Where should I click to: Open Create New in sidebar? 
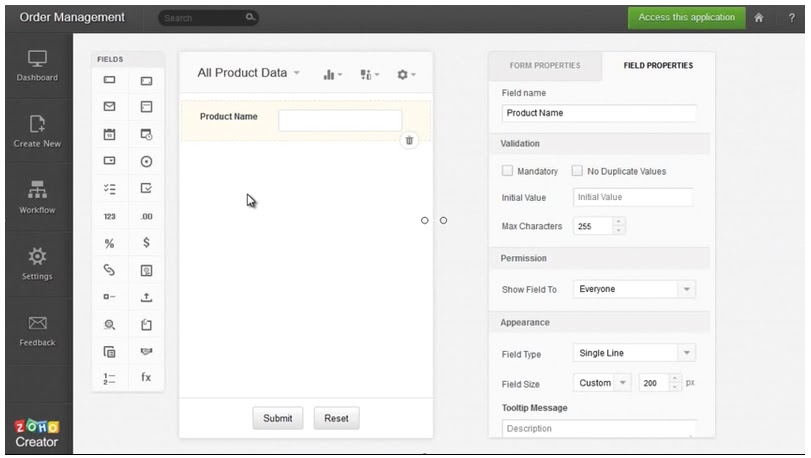pos(37,132)
